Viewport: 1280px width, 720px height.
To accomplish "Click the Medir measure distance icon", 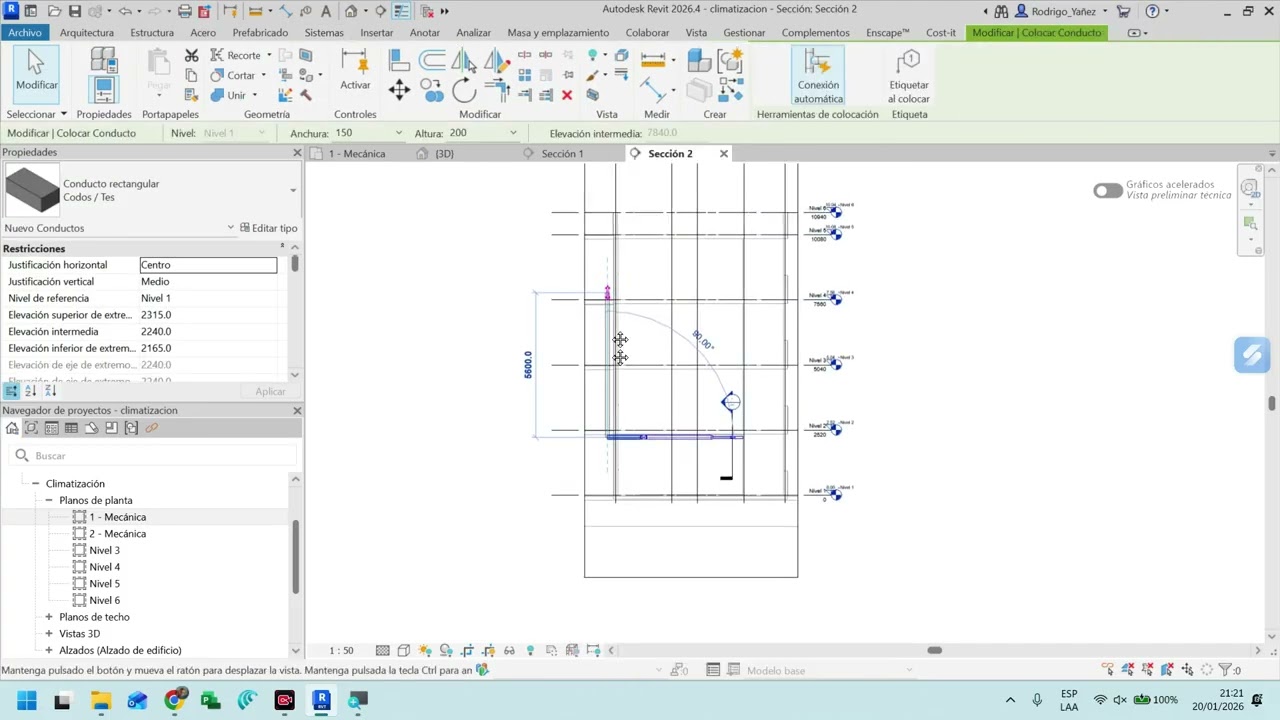I will coord(653,59).
